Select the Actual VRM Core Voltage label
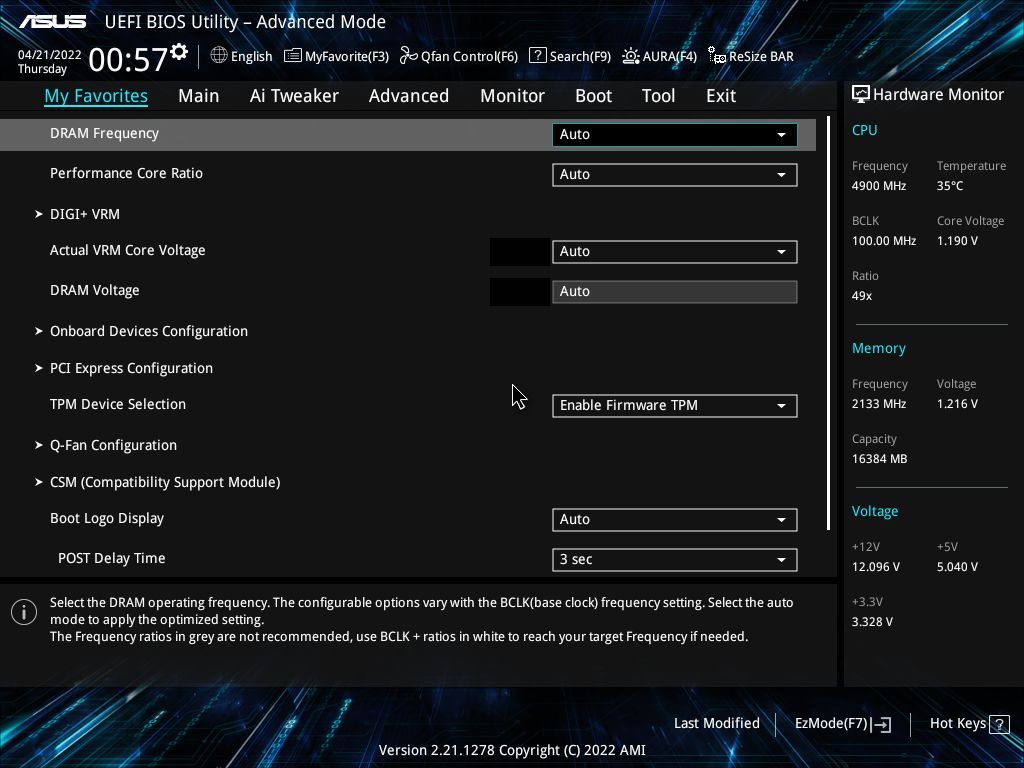 [127, 250]
